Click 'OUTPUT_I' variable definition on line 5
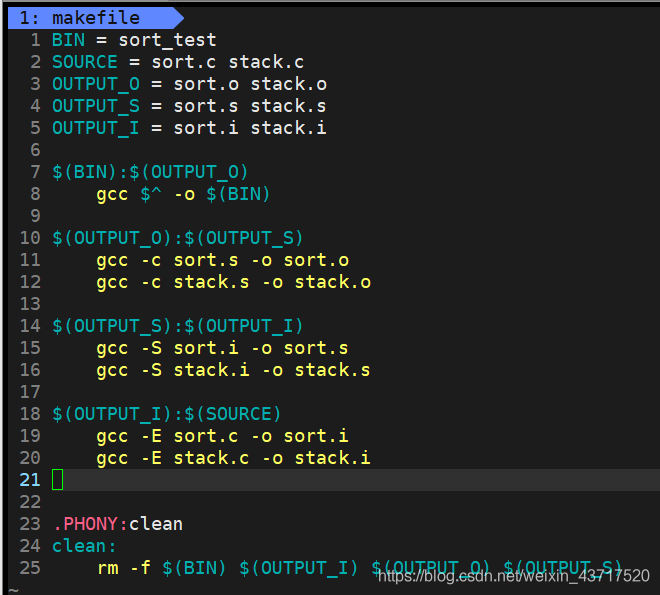Image resolution: width=660 pixels, height=595 pixels. click(96, 128)
